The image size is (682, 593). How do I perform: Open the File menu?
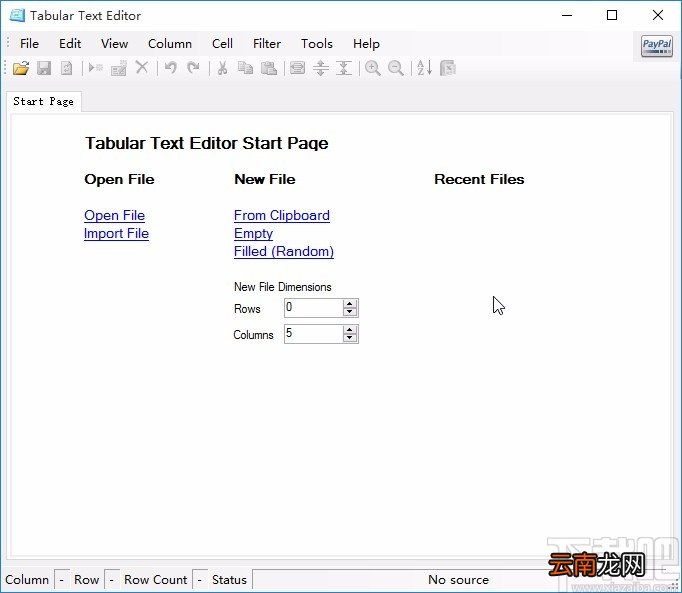click(x=29, y=44)
